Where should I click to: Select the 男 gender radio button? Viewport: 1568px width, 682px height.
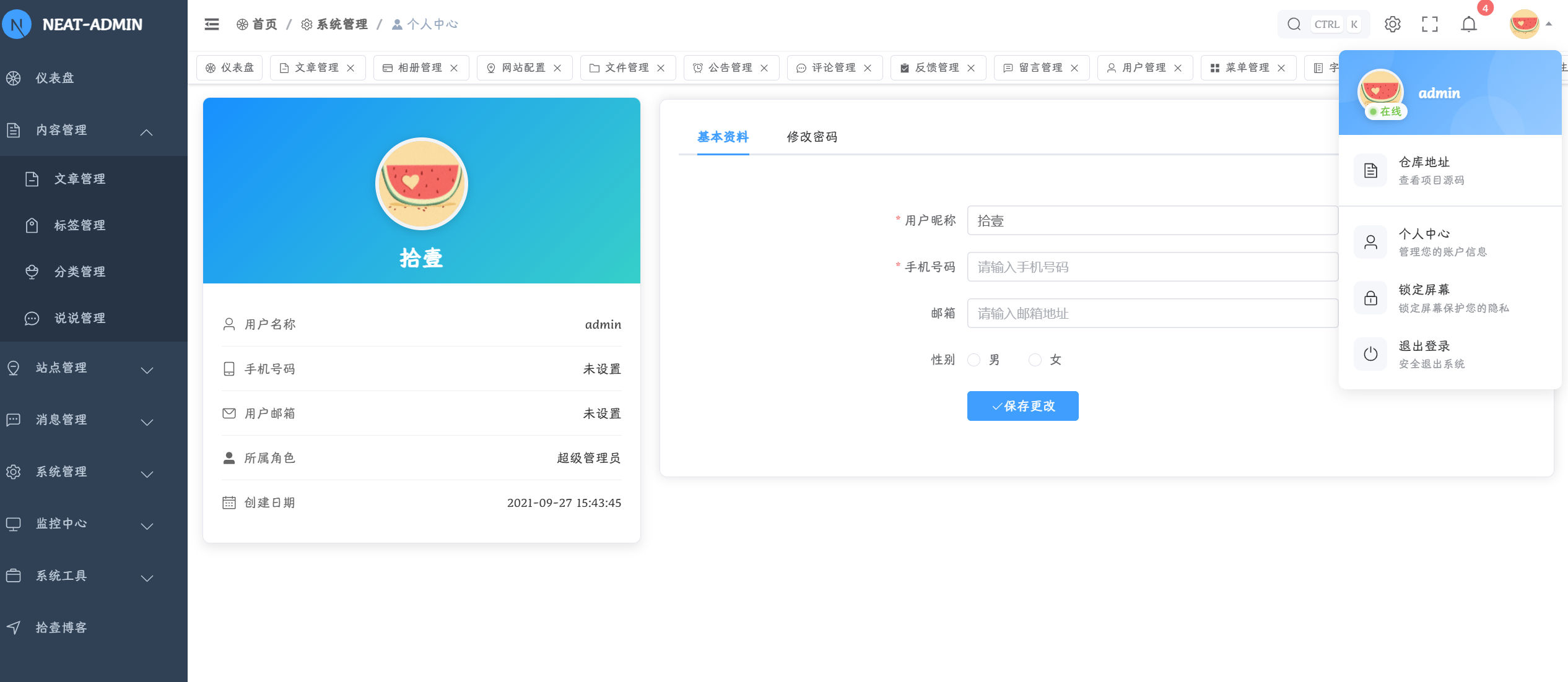click(974, 360)
